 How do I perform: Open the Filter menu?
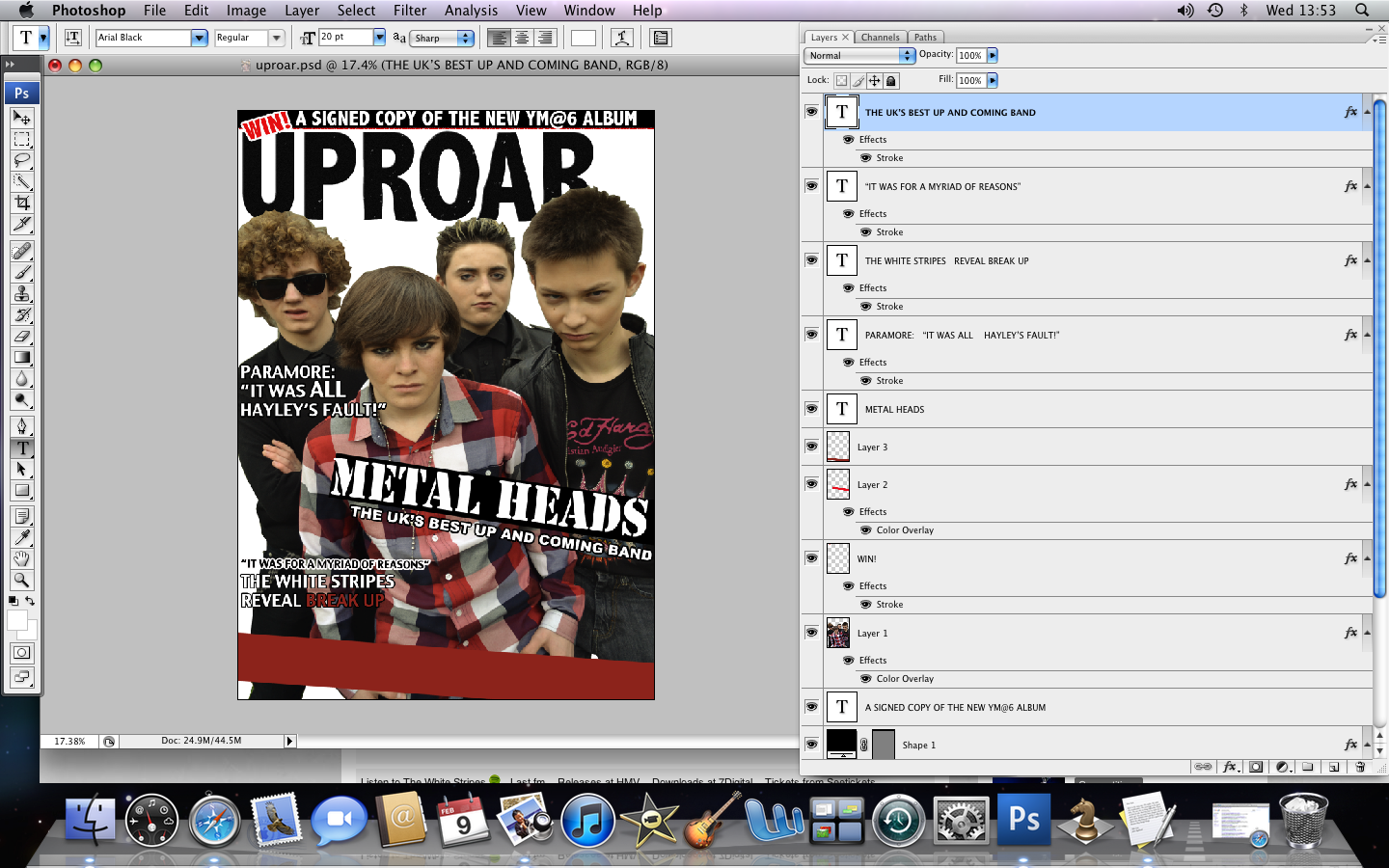pyautogui.click(x=410, y=11)
